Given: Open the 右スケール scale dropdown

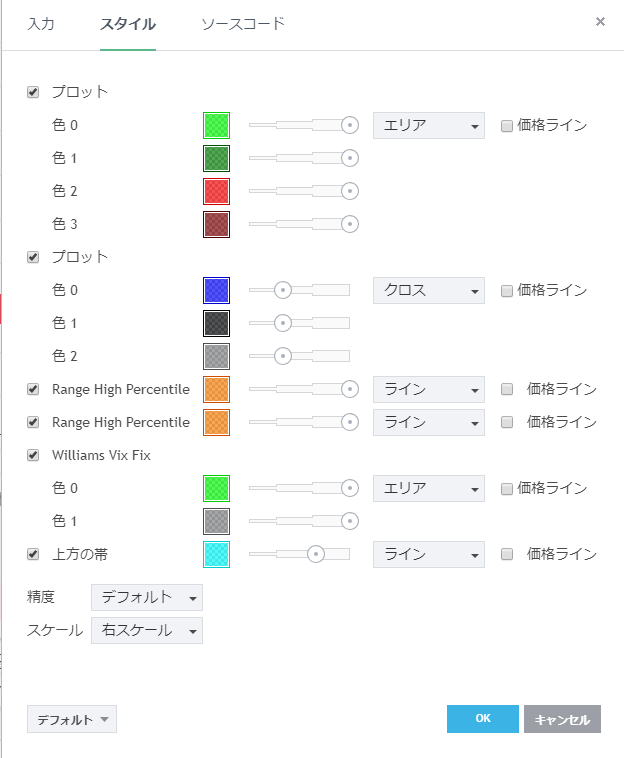Looking at the screenshot, I should click(x=146, y=631).
